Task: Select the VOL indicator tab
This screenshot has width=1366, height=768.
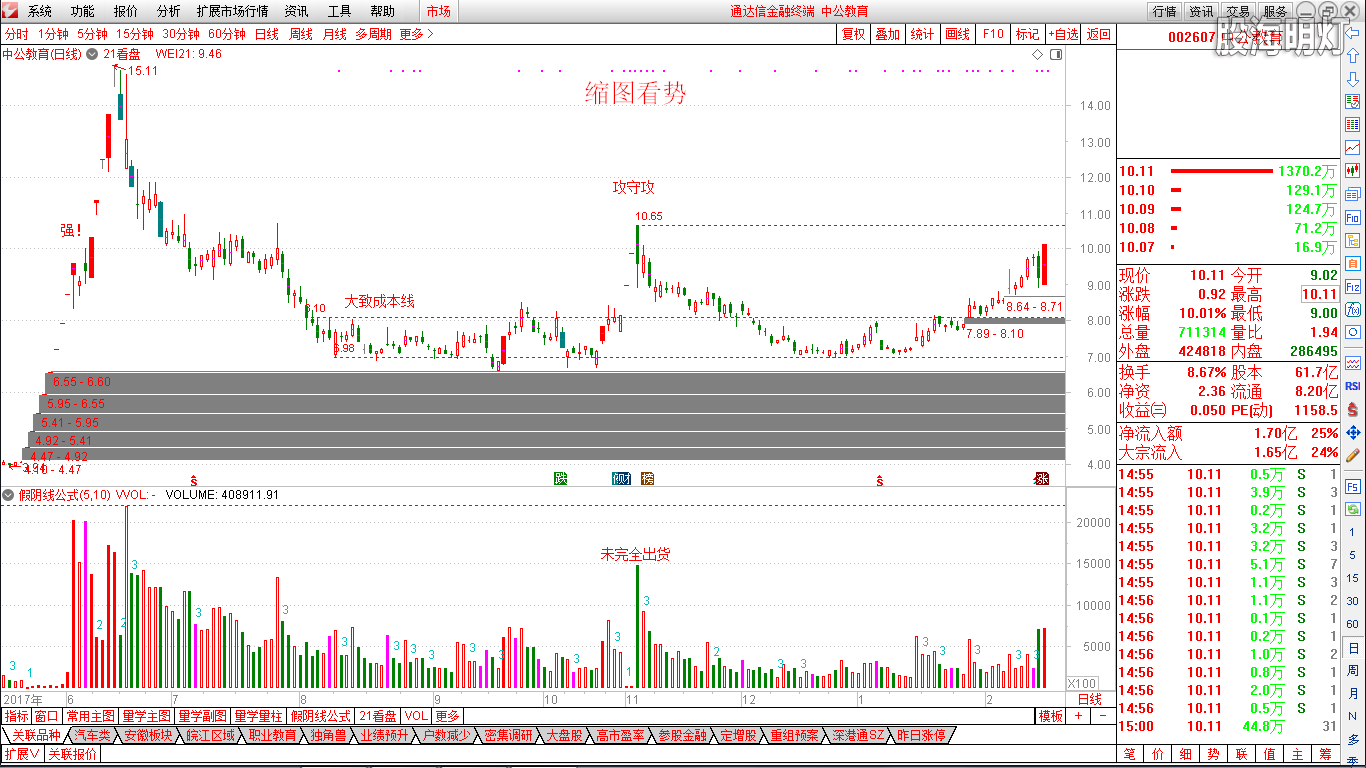Action: click(x=416, y=716)
